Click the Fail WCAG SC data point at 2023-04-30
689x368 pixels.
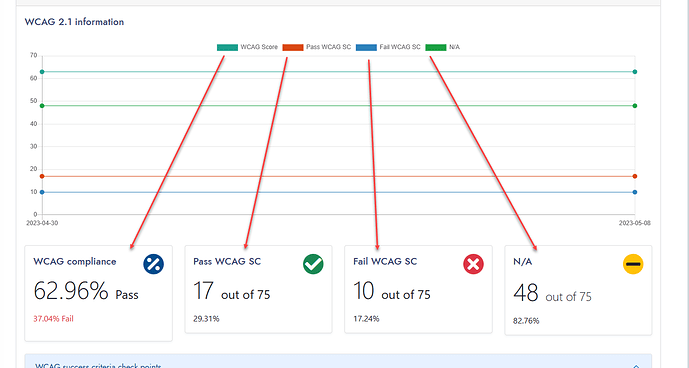click(x=42, y=192)
